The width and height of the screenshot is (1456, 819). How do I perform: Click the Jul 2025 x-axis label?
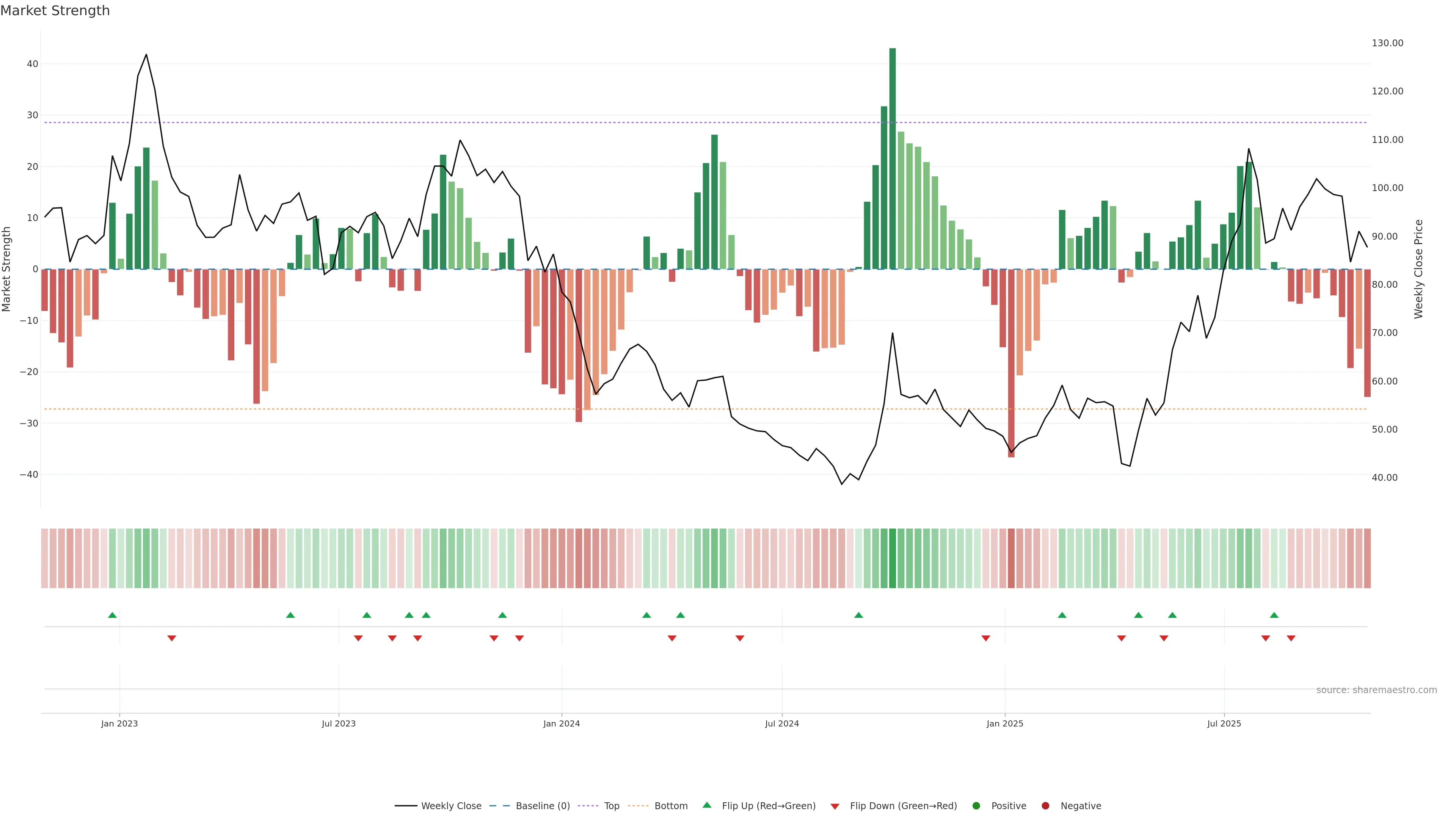click(1224, 723)
